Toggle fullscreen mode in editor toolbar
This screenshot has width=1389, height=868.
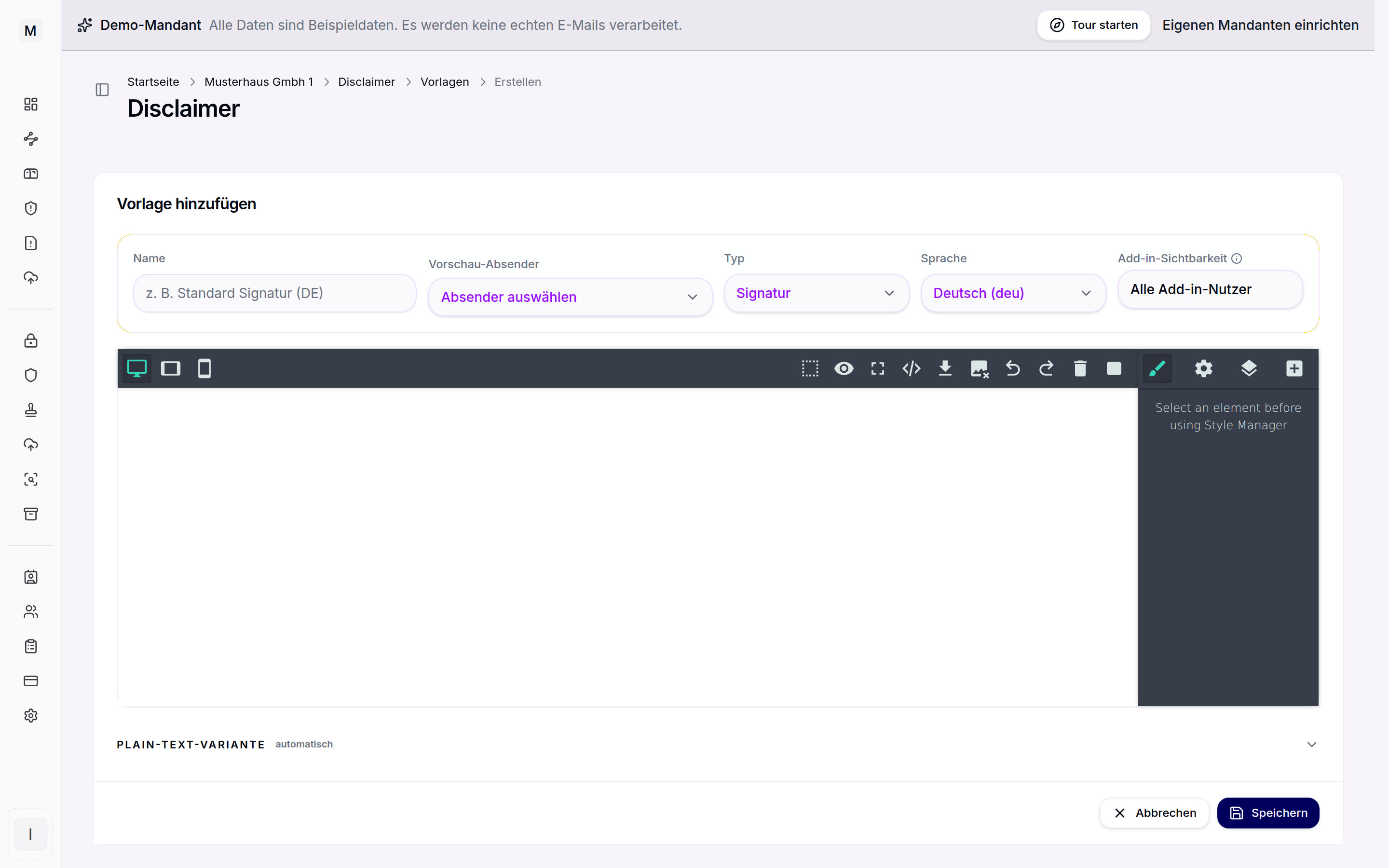877,368
